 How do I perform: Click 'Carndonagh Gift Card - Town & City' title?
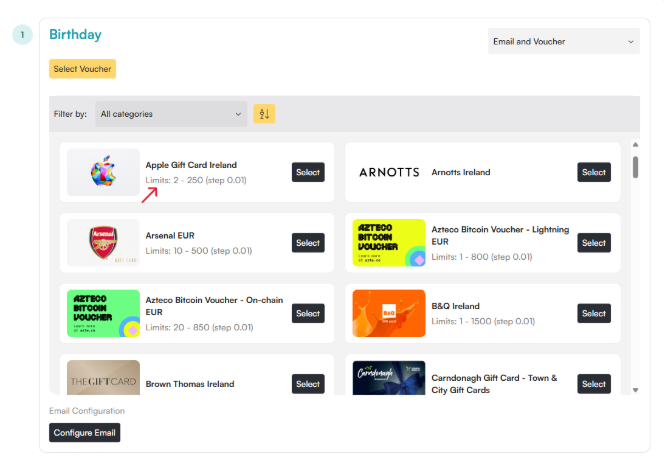pyautogui.click(x=494, y=384)
